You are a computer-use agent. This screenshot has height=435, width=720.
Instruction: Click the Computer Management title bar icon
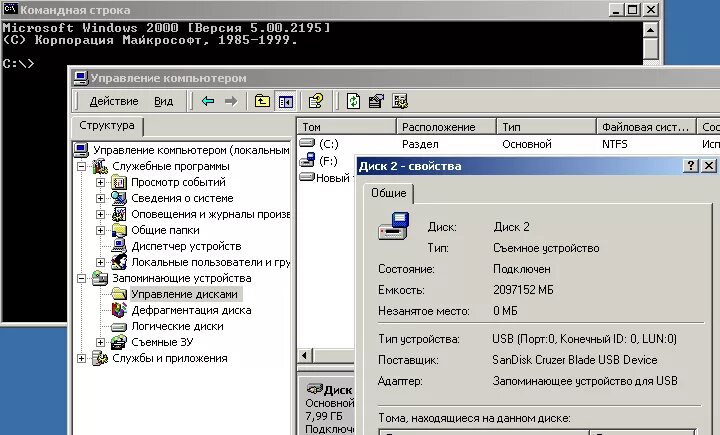(x=81, y=78)
